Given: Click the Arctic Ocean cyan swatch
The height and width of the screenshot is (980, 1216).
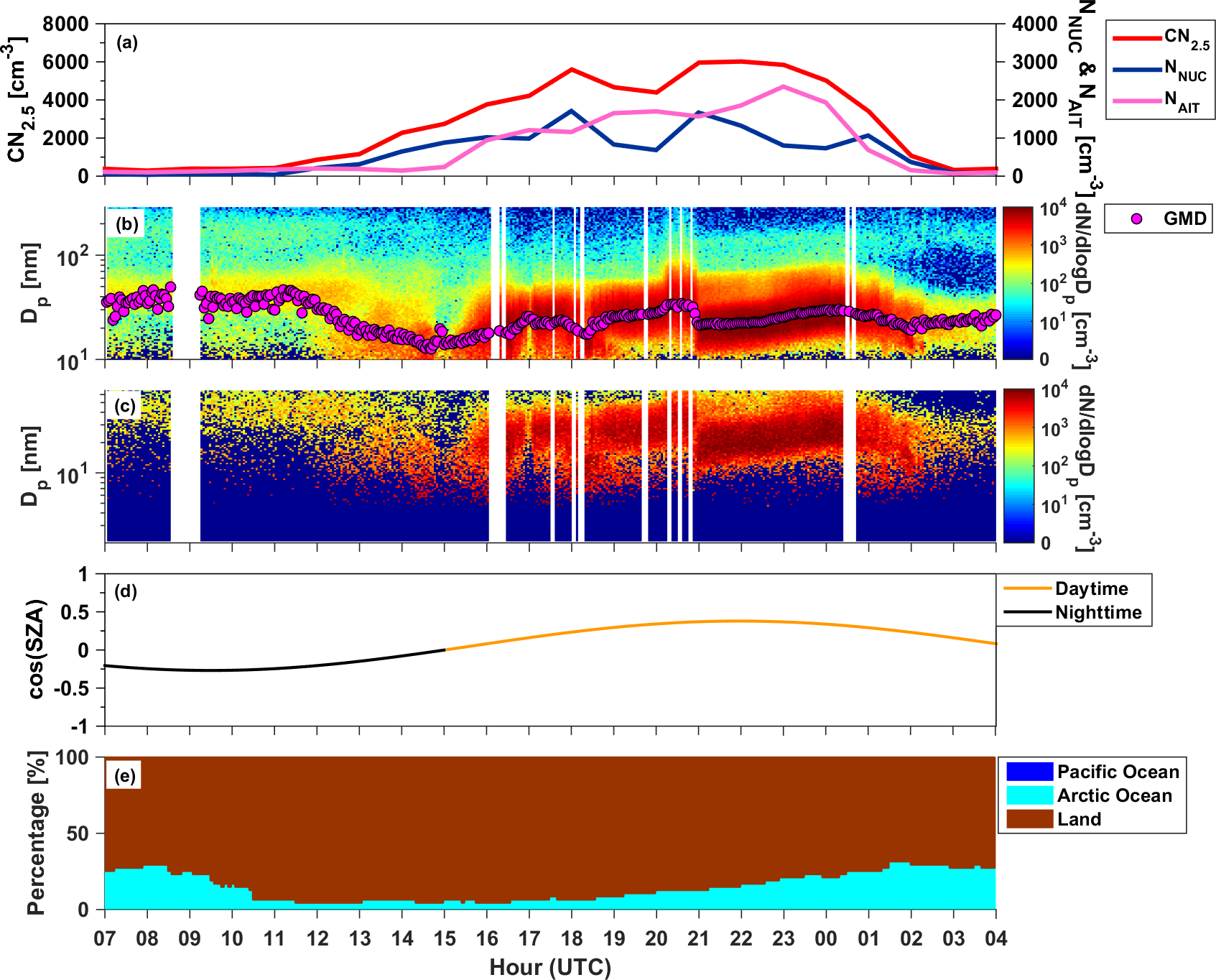Looking at the screenshot, I should coord(1029,795).
